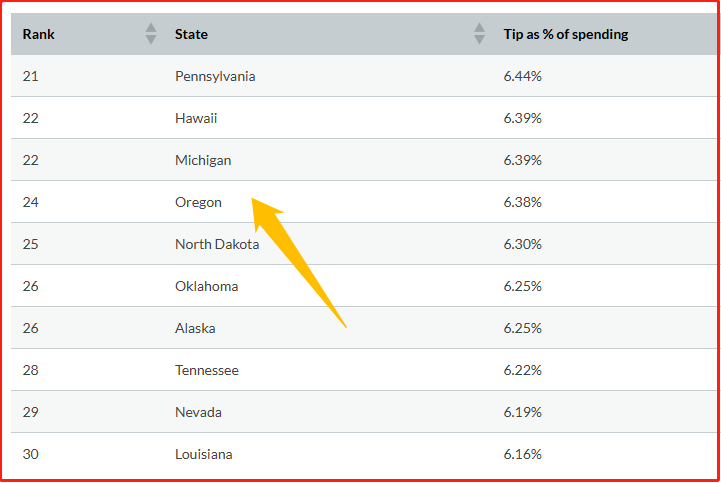The height and width of the screenshot is (483, 721).
Task: Click the 'Tip as % of spending' header
Action: [566, 34]
